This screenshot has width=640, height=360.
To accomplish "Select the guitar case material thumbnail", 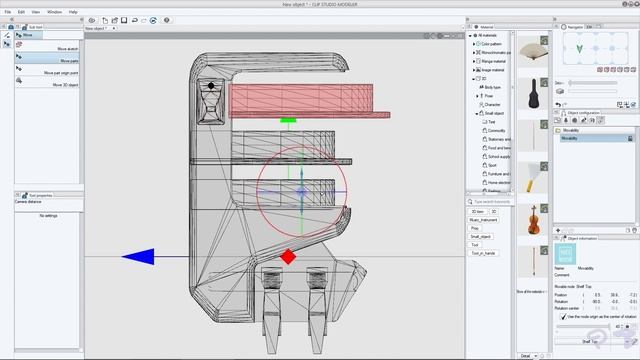I will click(533, 93).
